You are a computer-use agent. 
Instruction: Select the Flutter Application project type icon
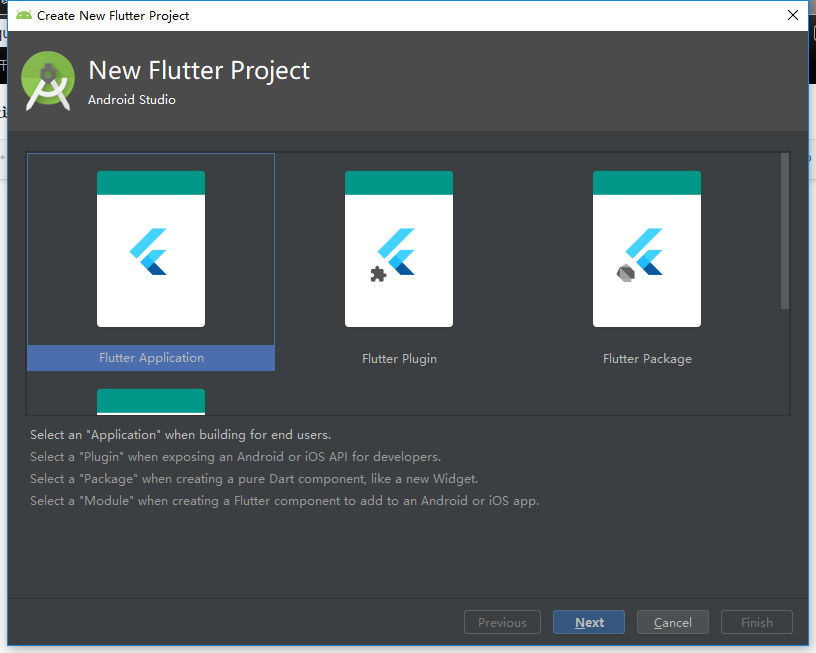click(x=151, y=249)
